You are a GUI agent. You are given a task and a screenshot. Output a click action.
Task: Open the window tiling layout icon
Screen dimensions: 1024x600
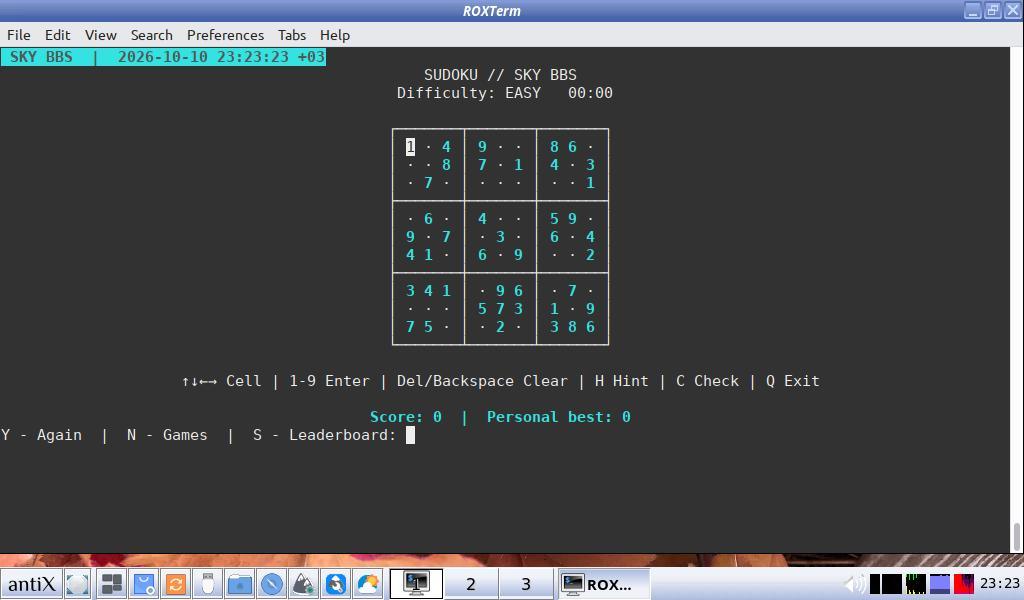tap(112, 584)
